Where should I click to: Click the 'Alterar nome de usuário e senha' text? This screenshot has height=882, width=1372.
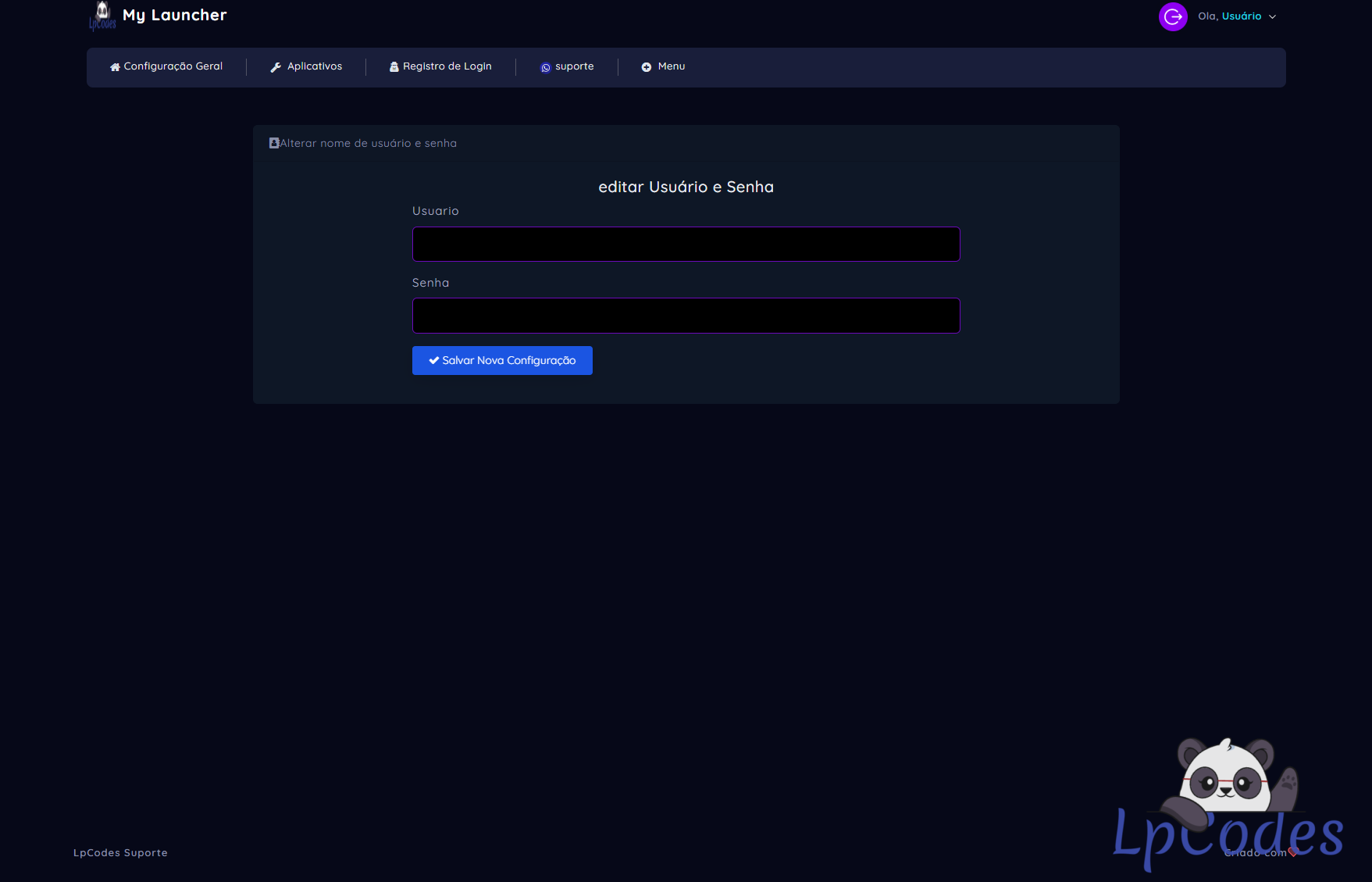pos(369,143)
